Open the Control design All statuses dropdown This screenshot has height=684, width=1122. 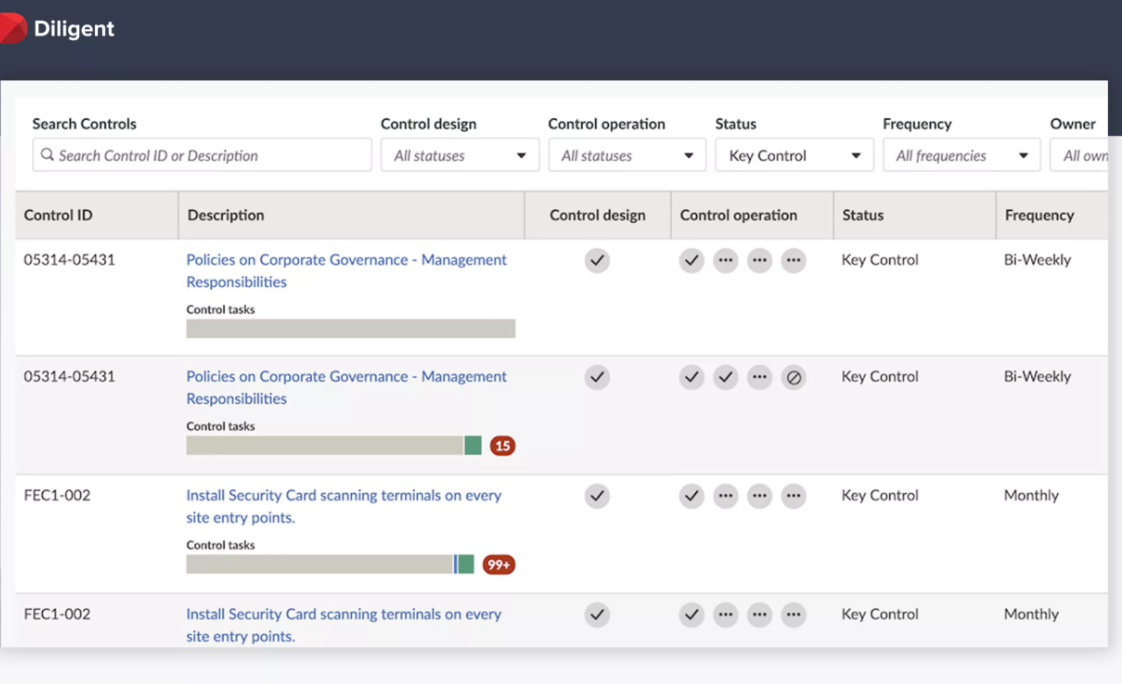point(459,155)
